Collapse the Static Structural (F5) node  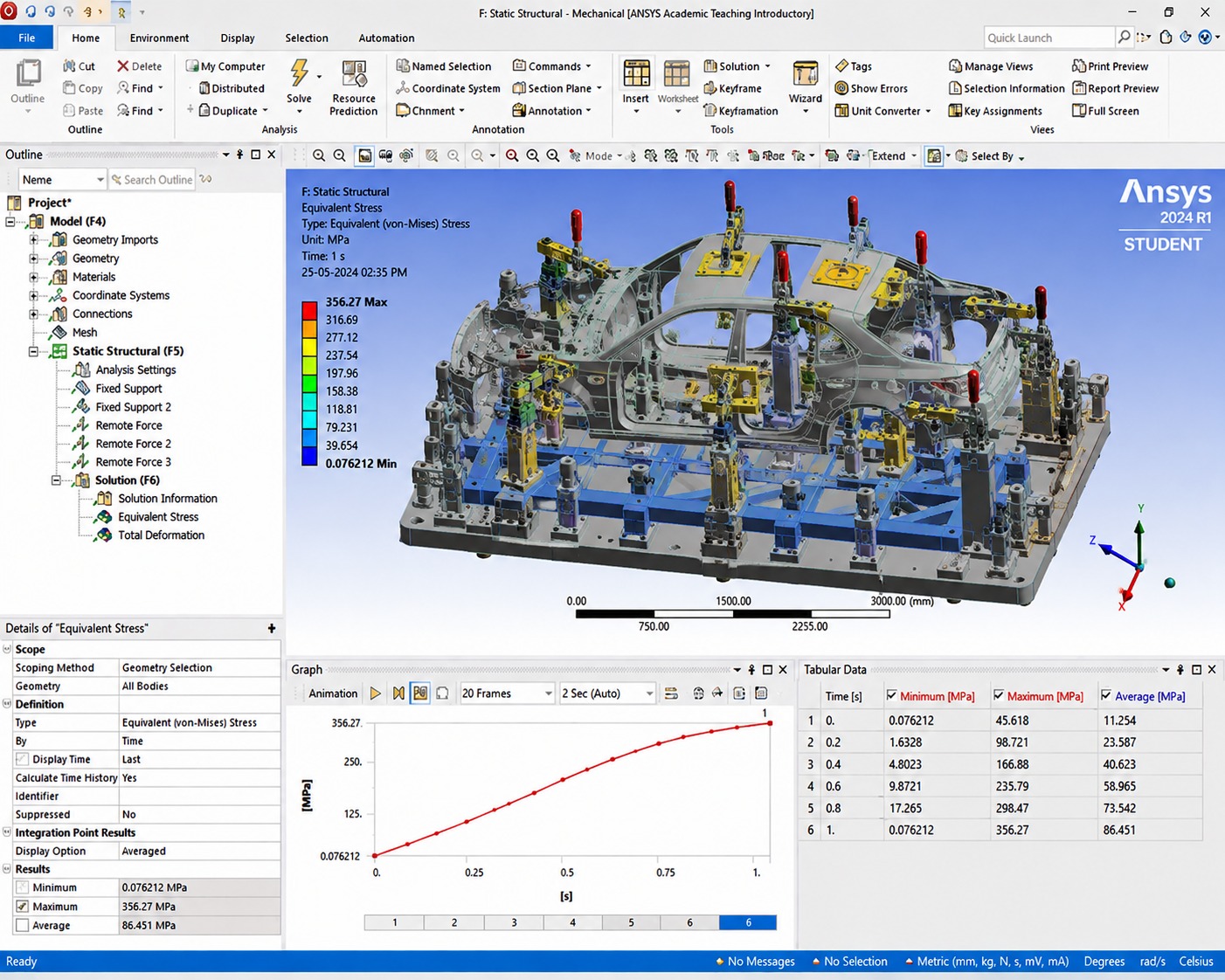click(34, 351)
